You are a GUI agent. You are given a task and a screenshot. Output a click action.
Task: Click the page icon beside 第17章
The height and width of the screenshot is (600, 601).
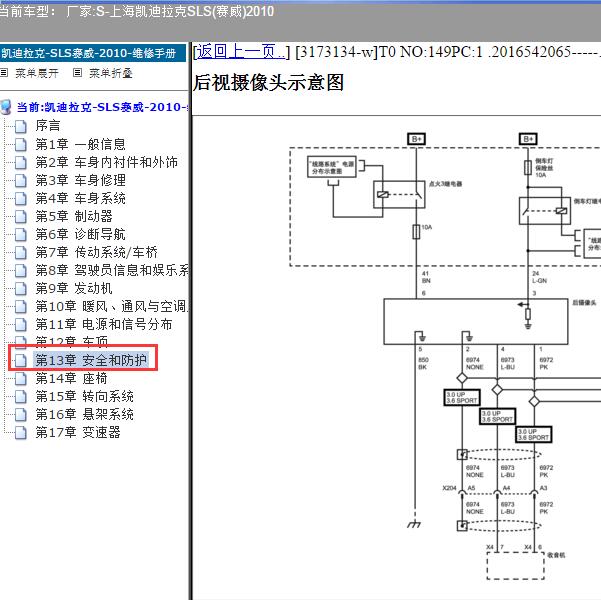(x=21, y=433)
